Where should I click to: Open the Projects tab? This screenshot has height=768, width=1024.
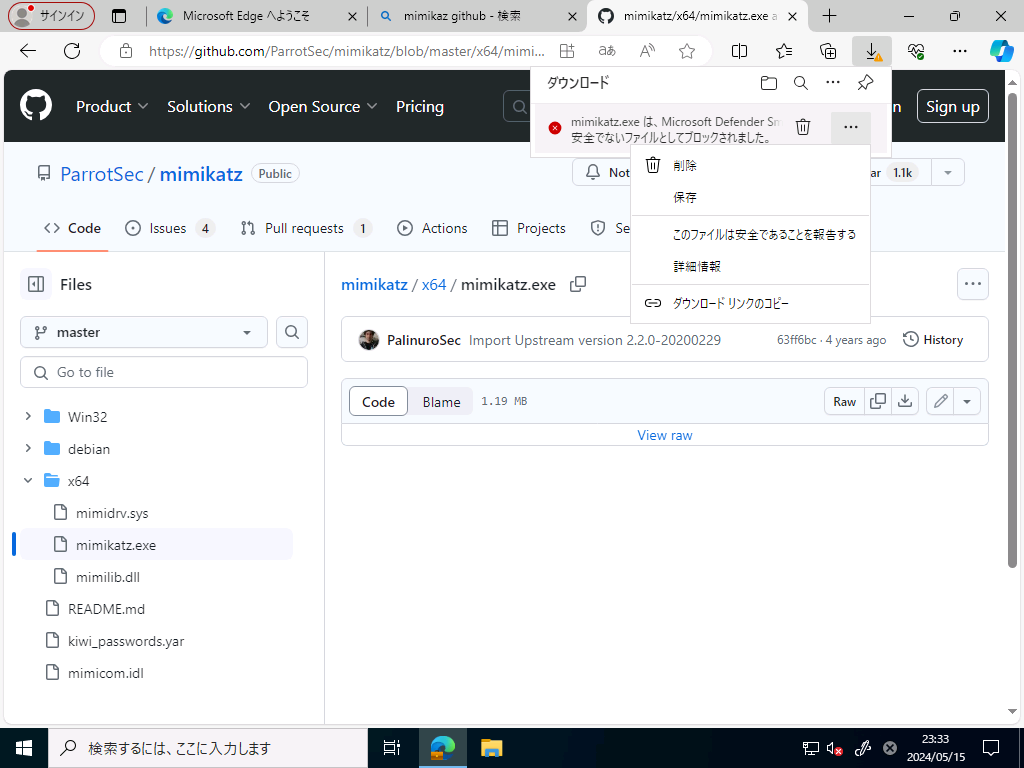[x=528, y=228]
